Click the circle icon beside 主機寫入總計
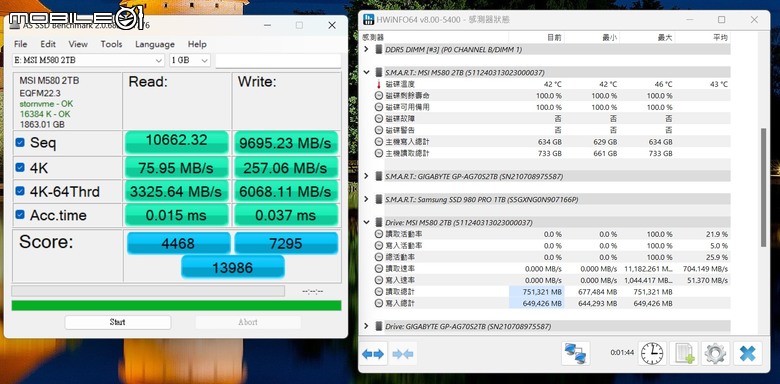The width and height of the screenshot is (780, 384). coord(379,142)
